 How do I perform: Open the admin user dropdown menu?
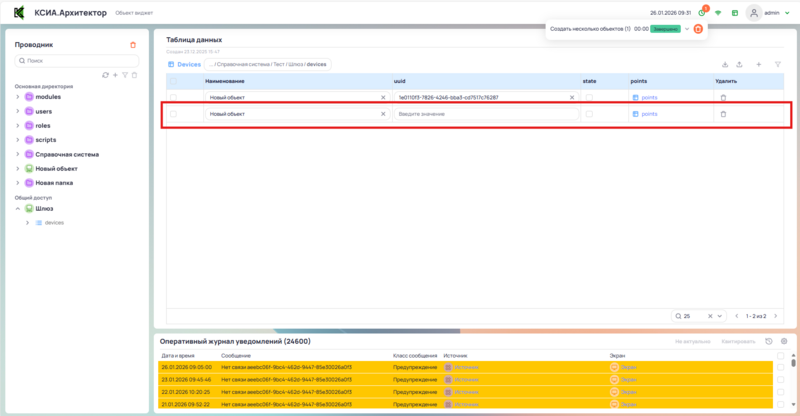(x=775, y=13)
